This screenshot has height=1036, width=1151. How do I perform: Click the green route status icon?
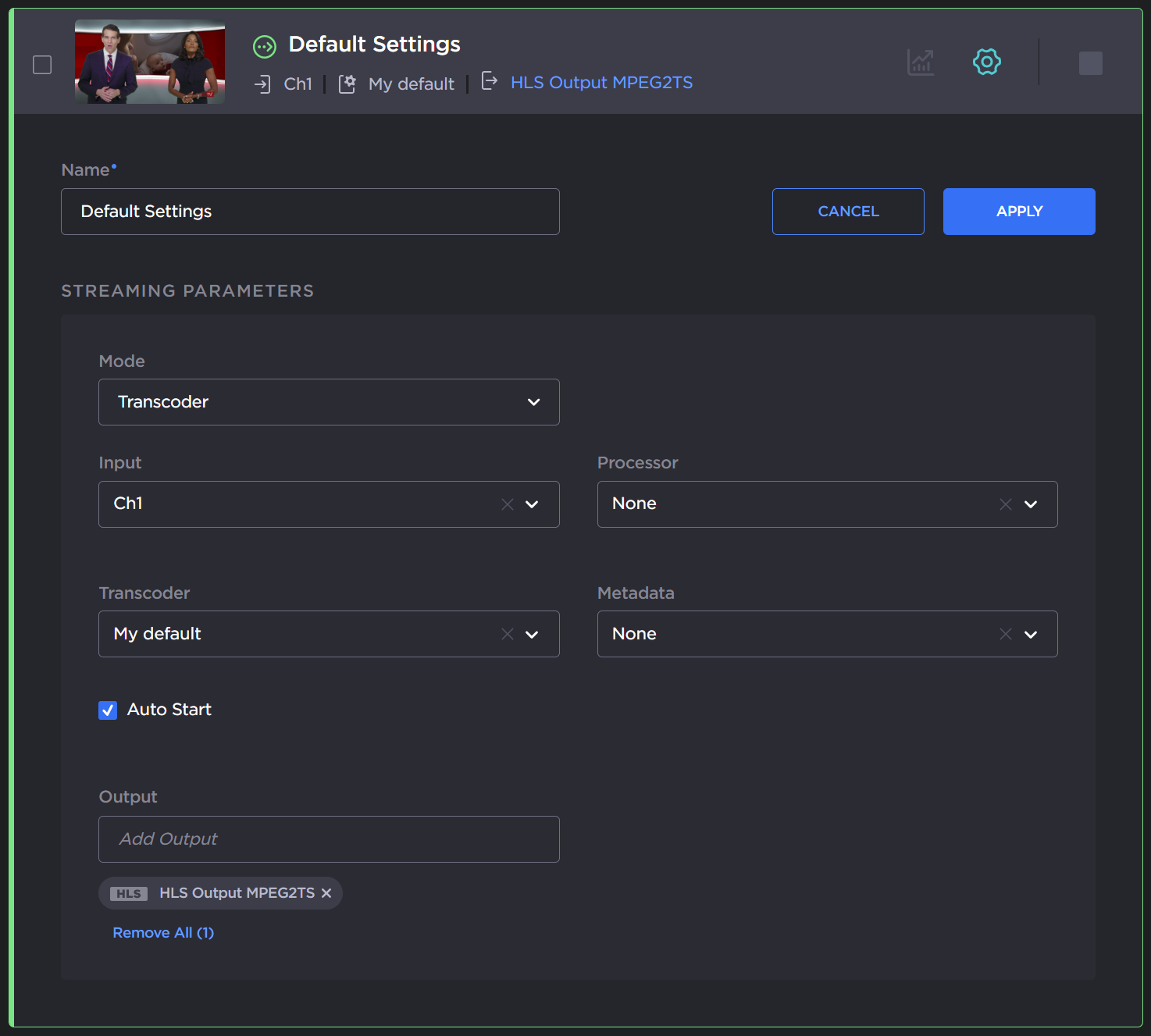coord(265,47)
